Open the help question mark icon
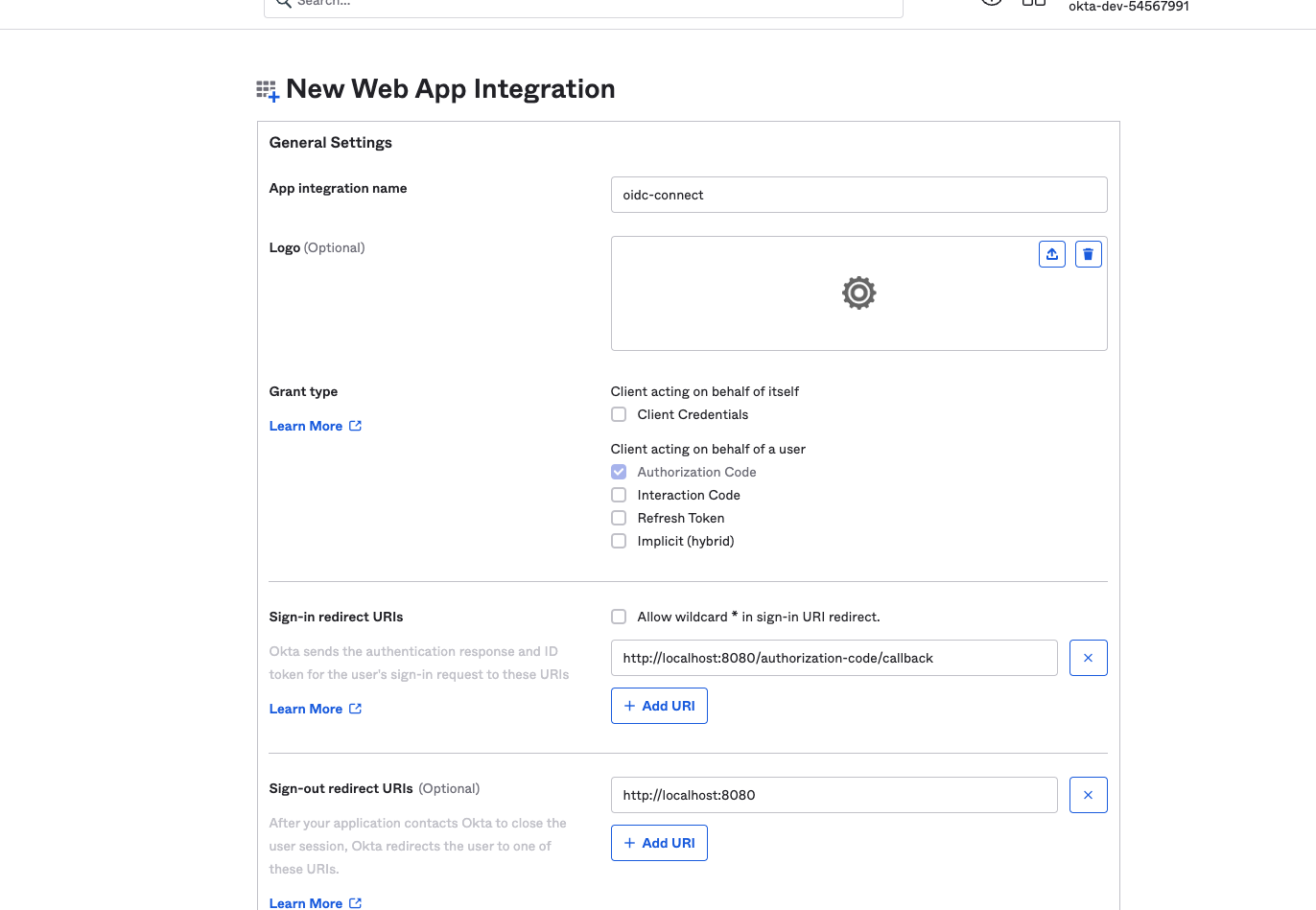This screenshot has width=1316, height=910. [991, 2]
